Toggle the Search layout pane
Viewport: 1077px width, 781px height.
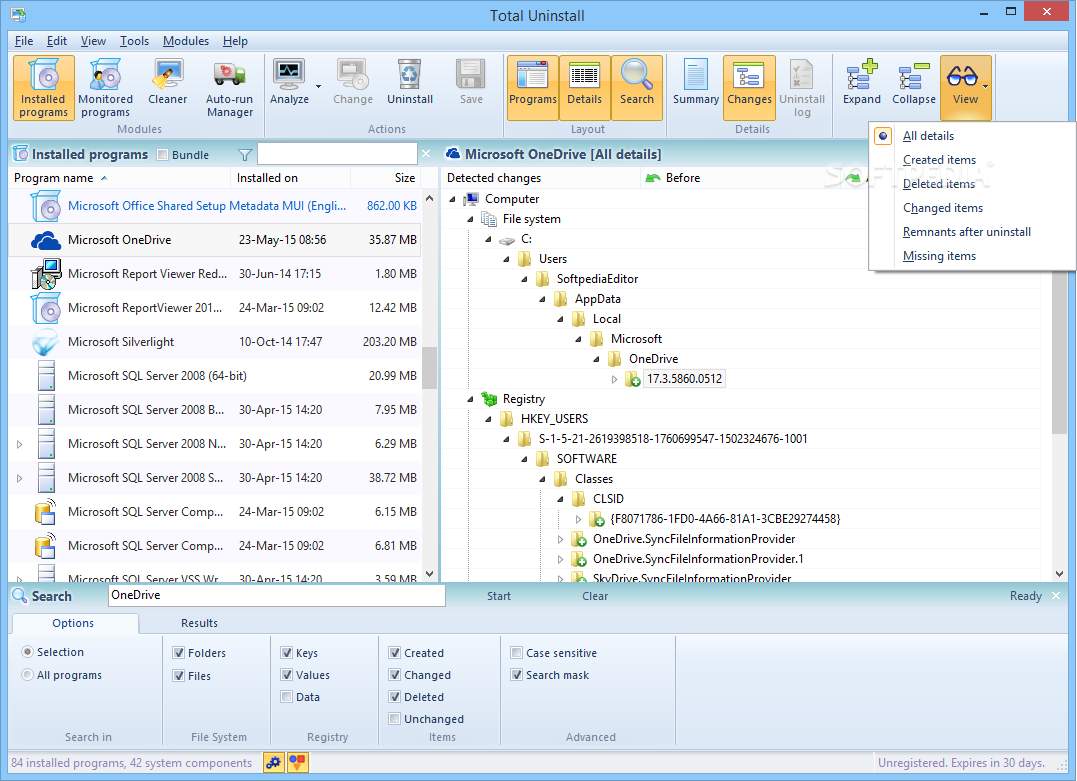coord(637,88)
